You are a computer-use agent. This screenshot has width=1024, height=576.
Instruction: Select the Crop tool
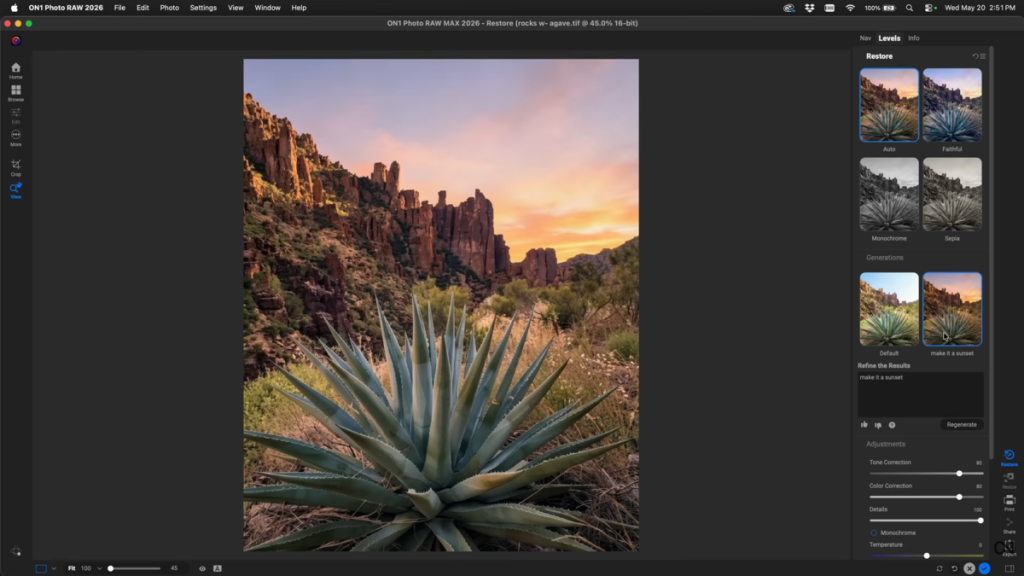(x=16, y=167)
